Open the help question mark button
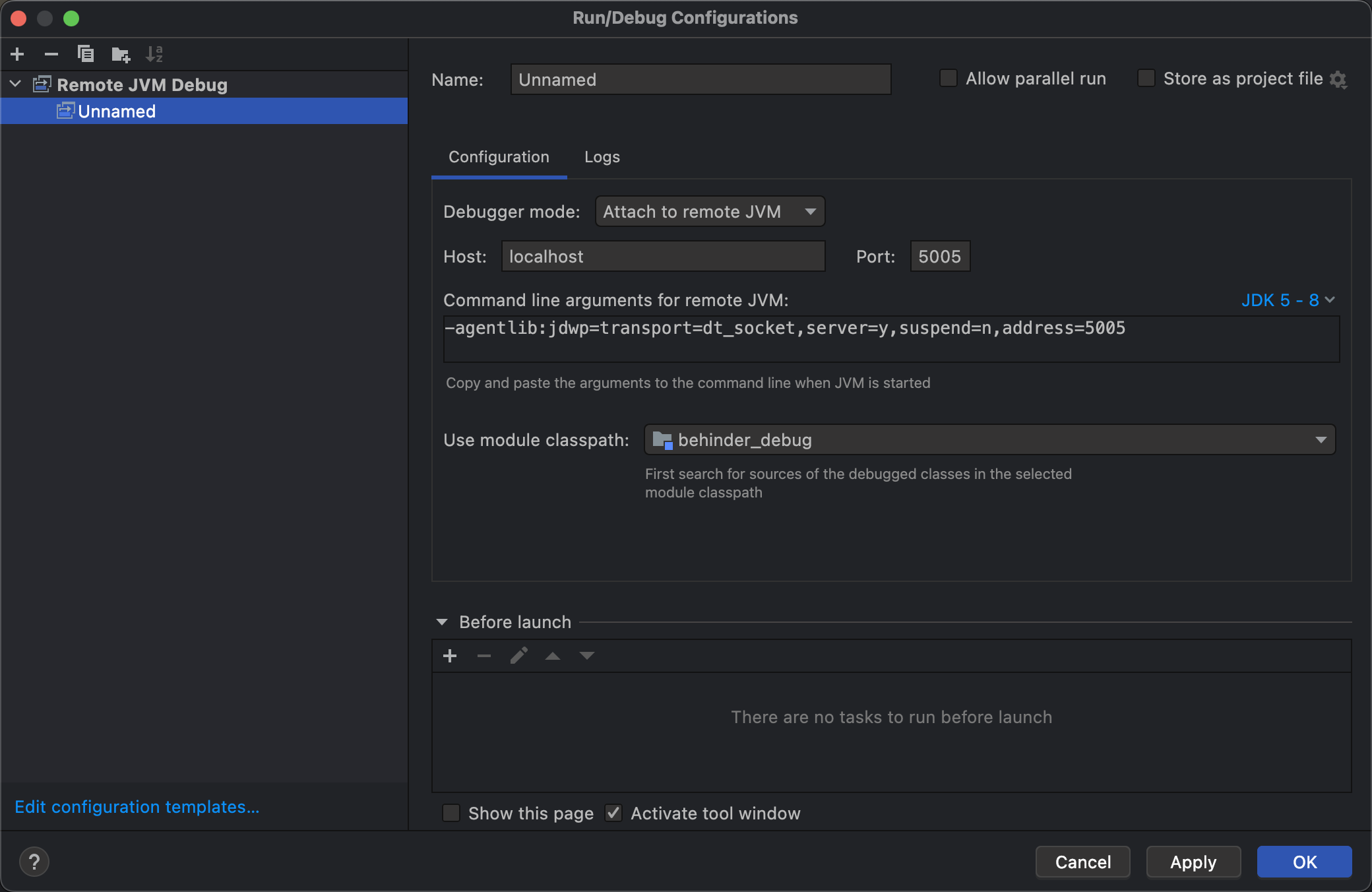This screenshot has width=1372, height=892. tap(34, 862)
